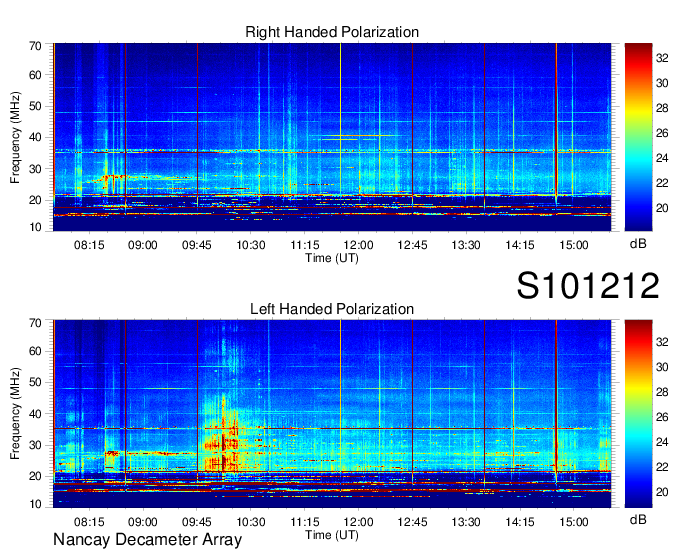Click the 32 dB value on upper color bar
Viewport: 680px width, 552px height.
pyautogui.click(x=662, y=58)
